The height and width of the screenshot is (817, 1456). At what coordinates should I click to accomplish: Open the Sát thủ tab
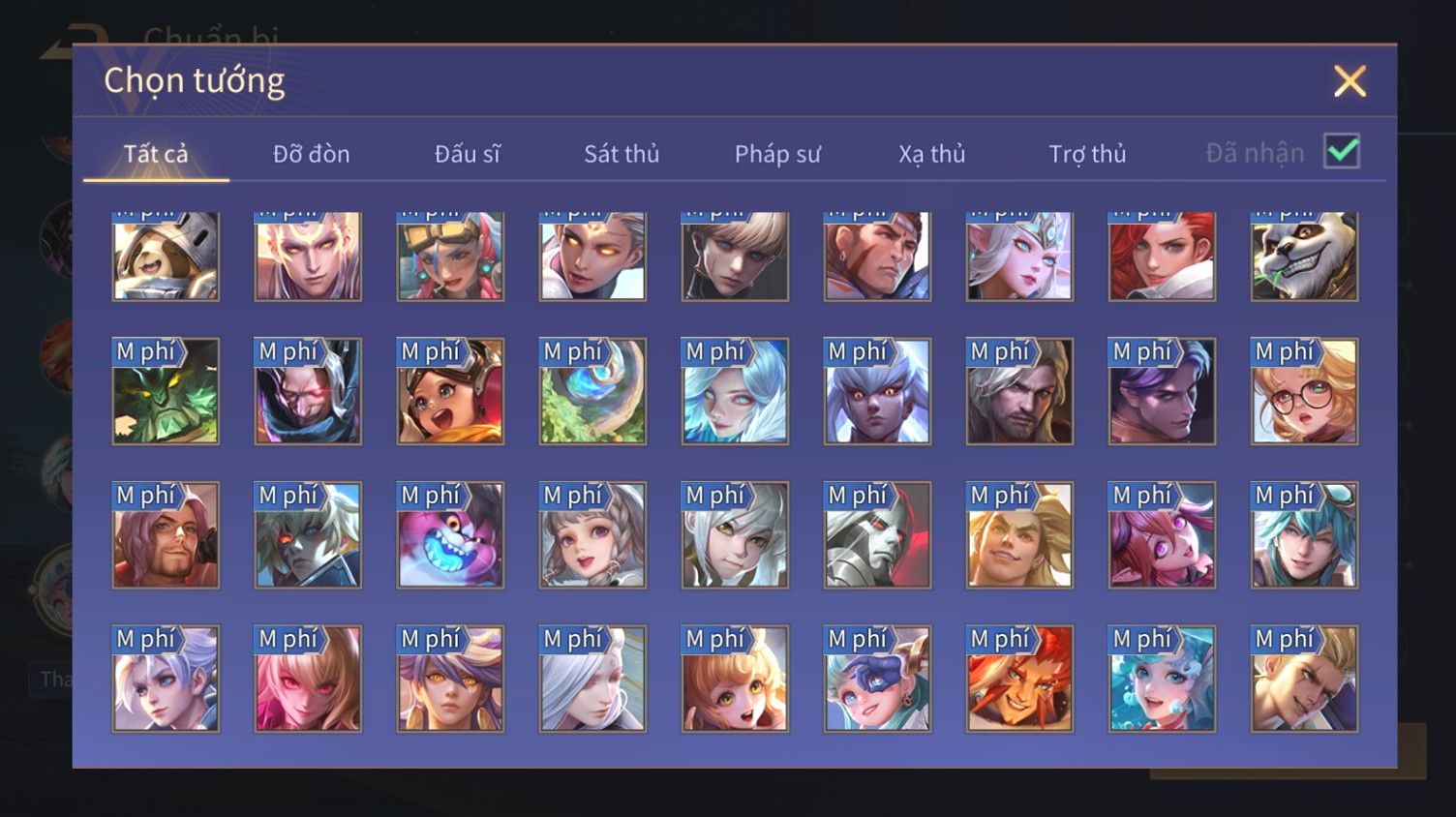(x=622, y=153)
